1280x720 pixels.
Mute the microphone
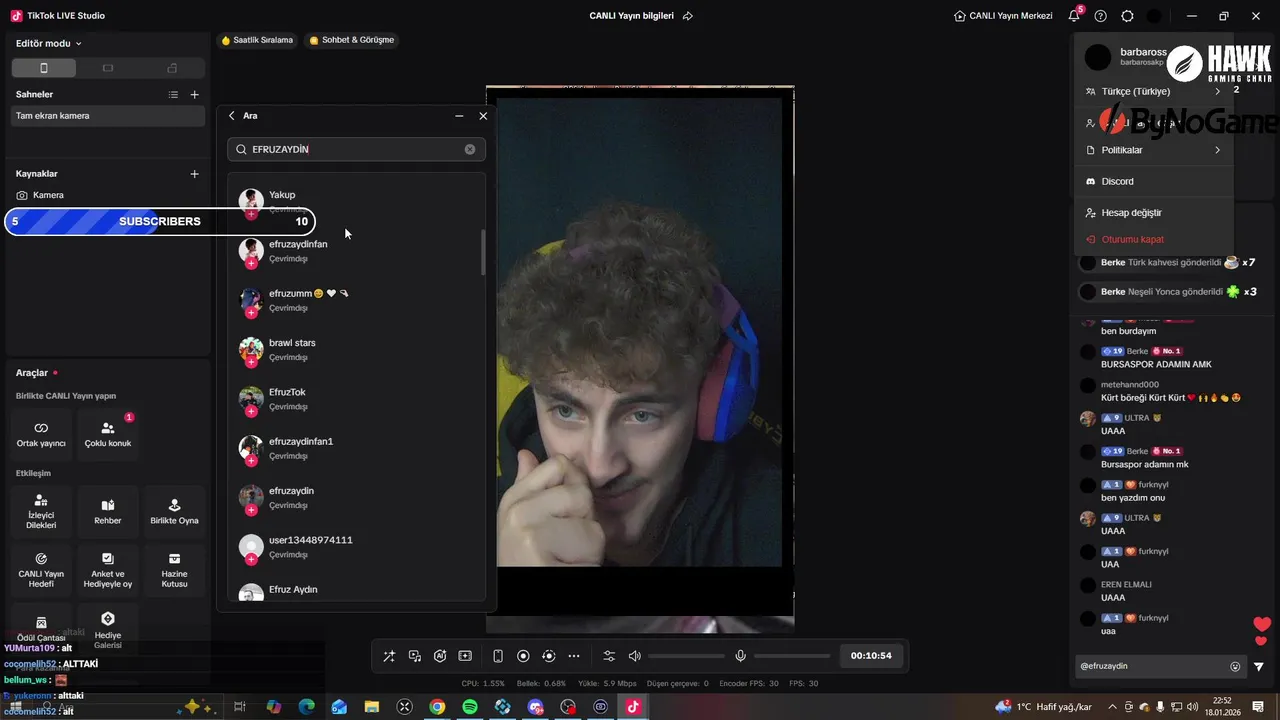[740, 656]
